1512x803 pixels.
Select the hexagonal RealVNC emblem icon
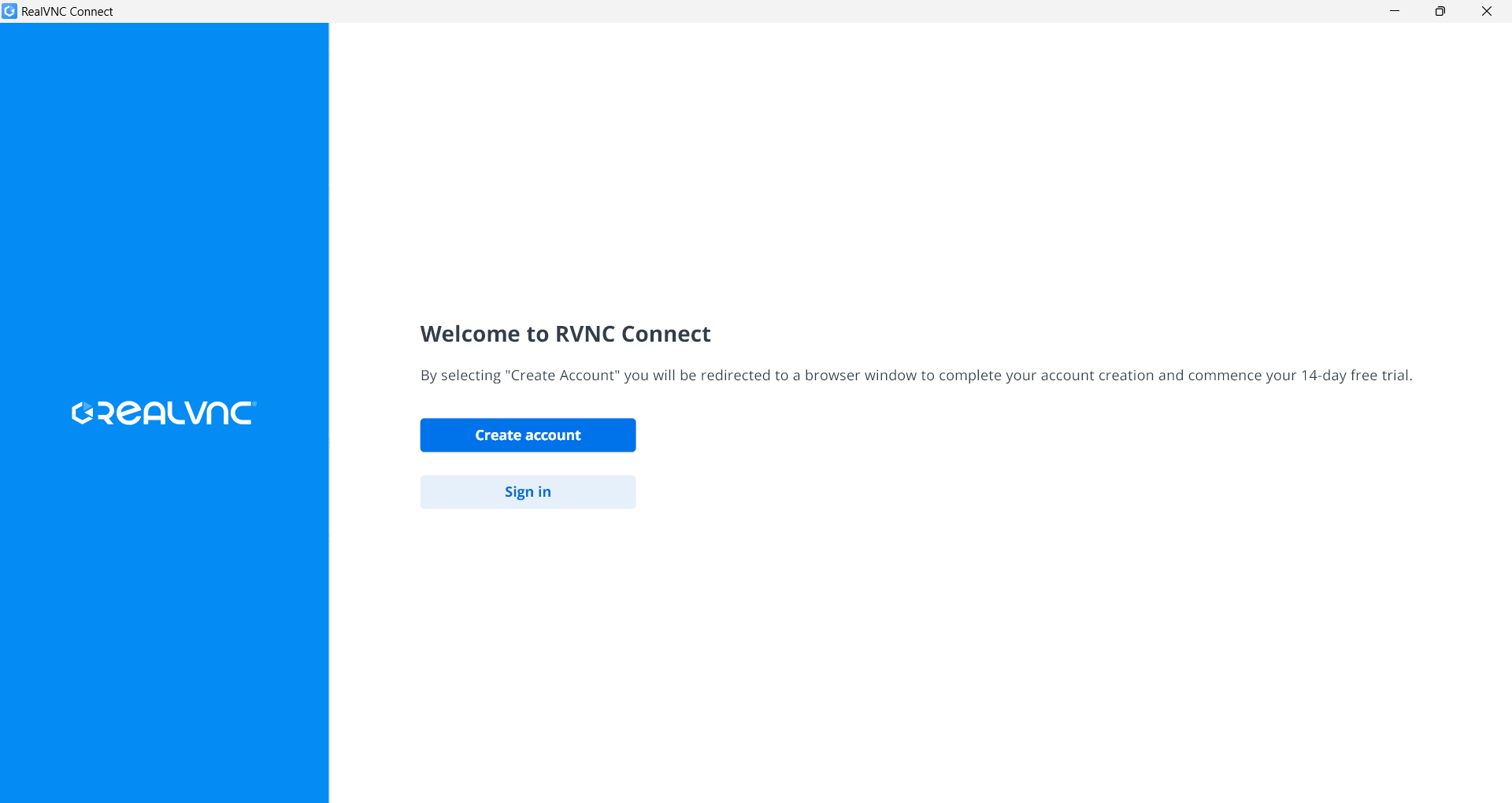82,412
